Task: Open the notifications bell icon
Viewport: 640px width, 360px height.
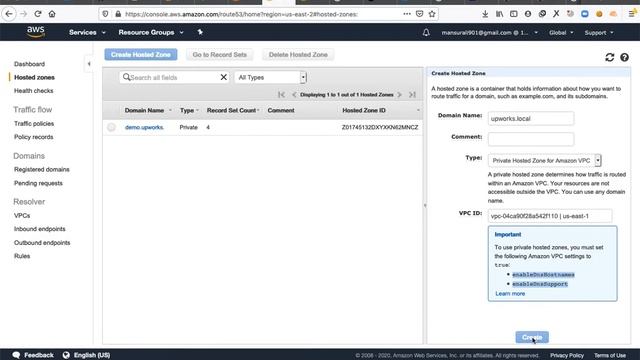Action: tap(426, 32)
